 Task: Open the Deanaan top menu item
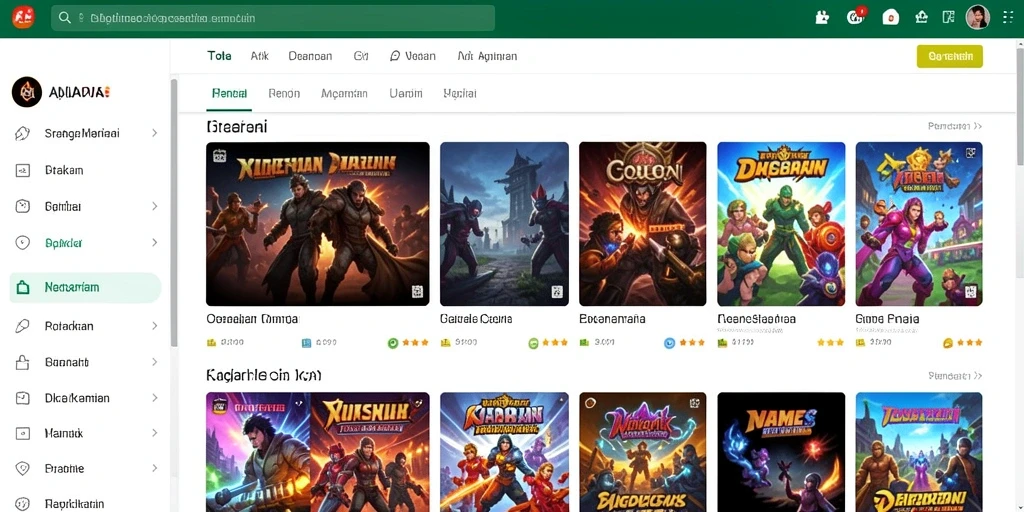pos(310,56)
